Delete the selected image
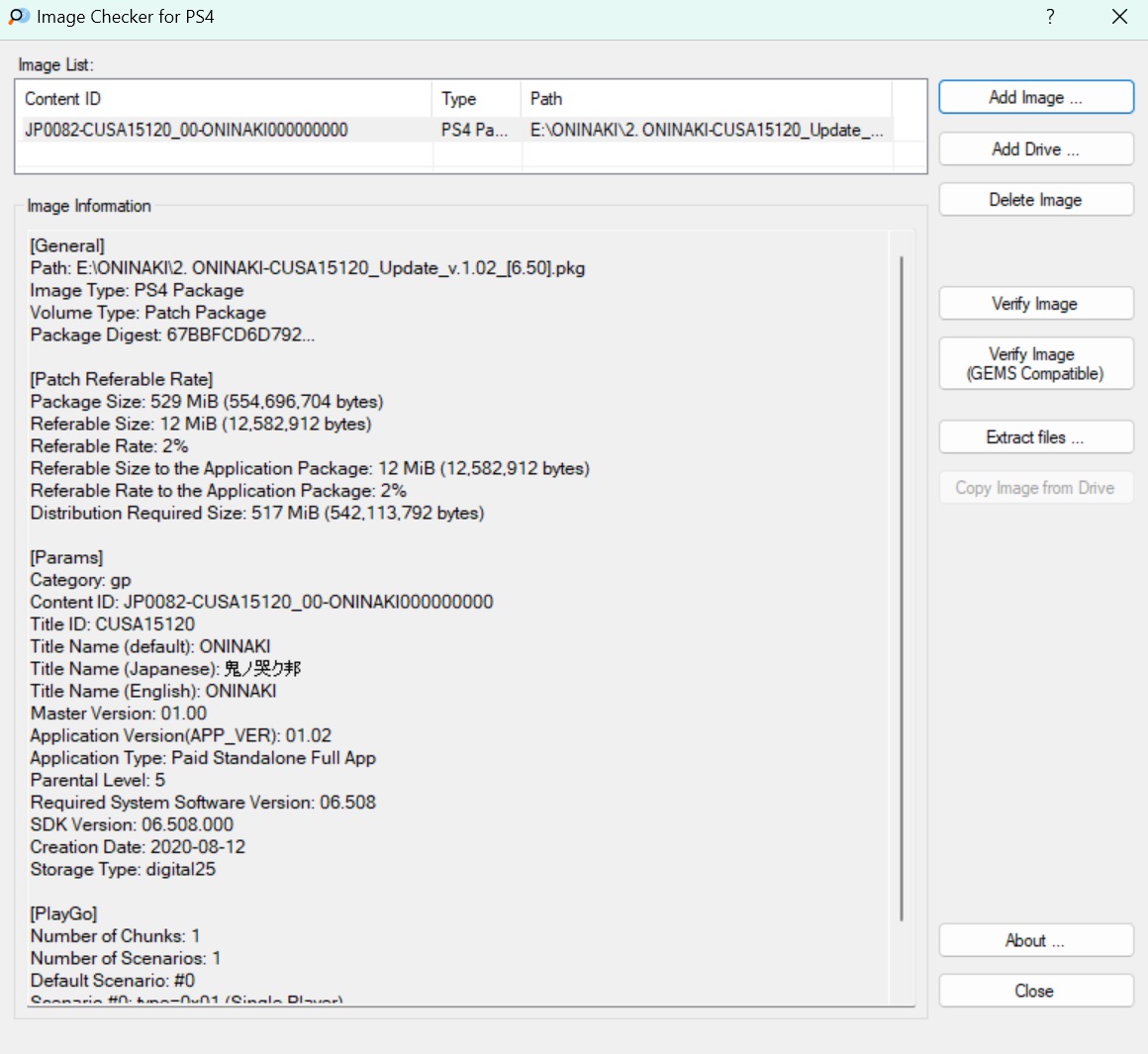The width and height of the screenshot is (1148, 1054). coord(1035,200)
